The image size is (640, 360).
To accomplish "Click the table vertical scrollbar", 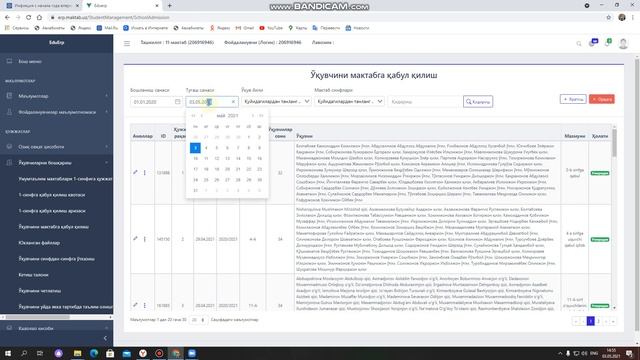I will pyautogui.click(x=614, y=142).
